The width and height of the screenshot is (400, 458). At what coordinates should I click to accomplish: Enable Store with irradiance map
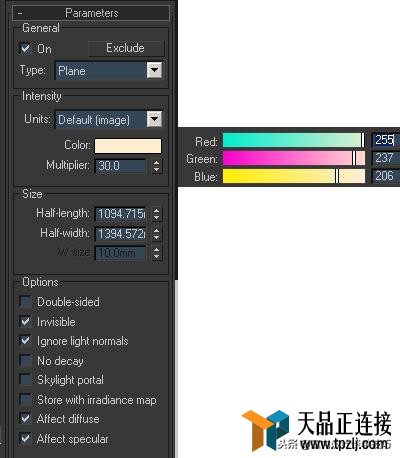point(26,399)
